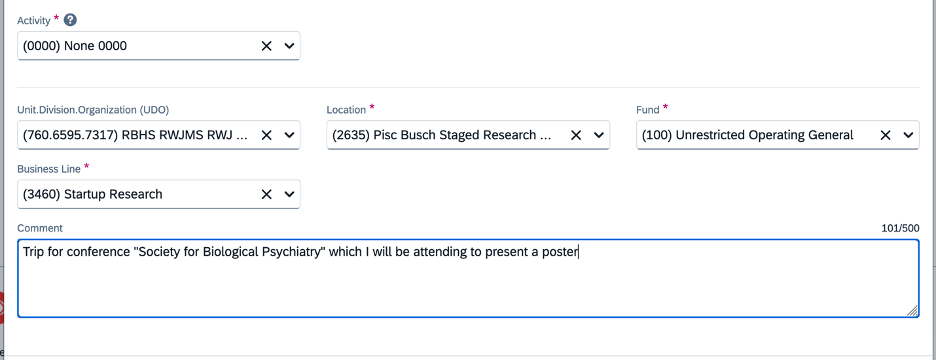Expand the Activity dropdown list

click(x=289, y=46)
